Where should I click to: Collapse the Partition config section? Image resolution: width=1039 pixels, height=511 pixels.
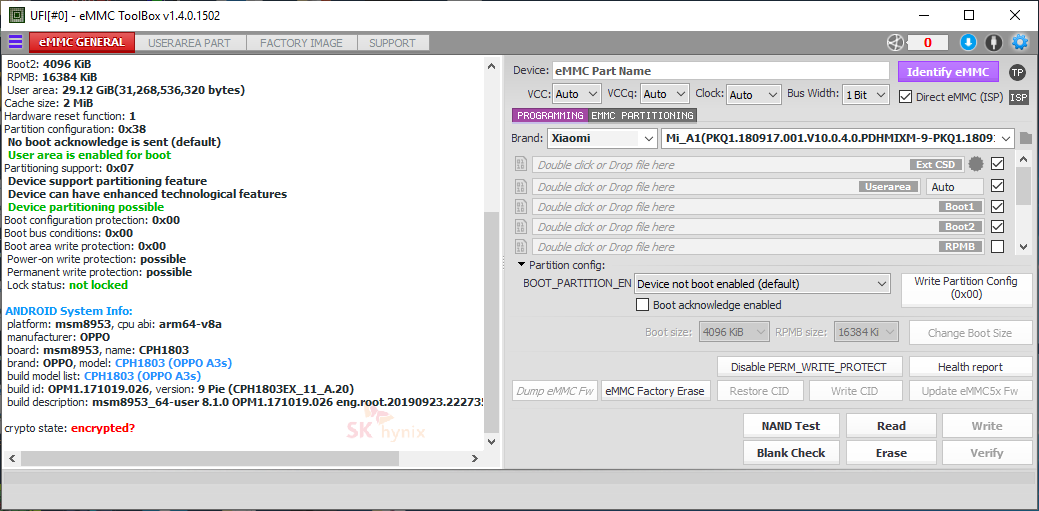[521, 264]
